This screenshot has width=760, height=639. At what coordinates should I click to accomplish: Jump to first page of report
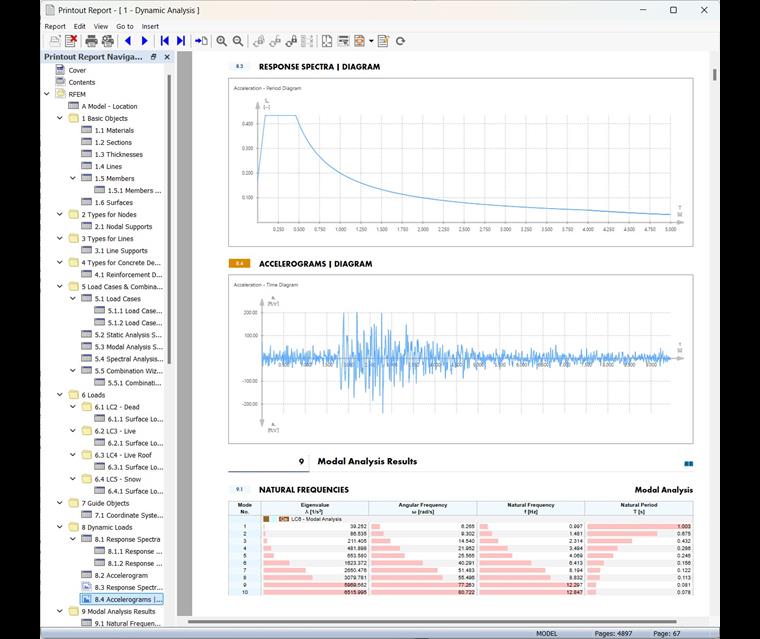(x=164, y=41)
